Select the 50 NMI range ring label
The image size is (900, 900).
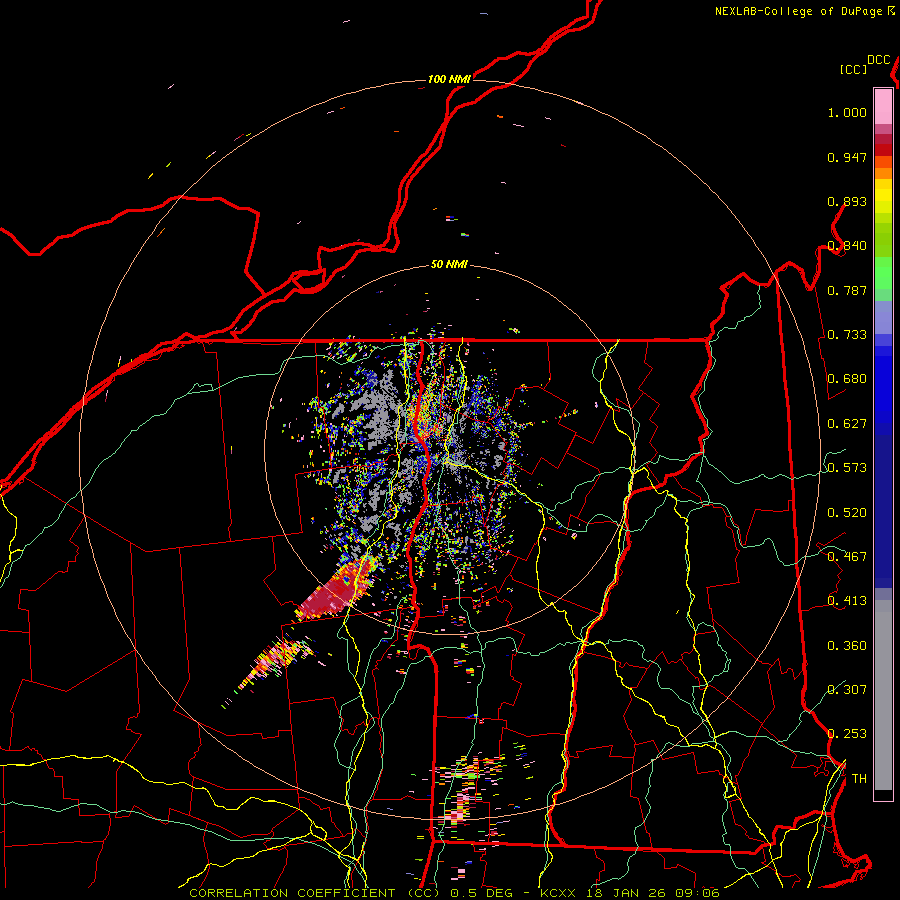point(449,265)
